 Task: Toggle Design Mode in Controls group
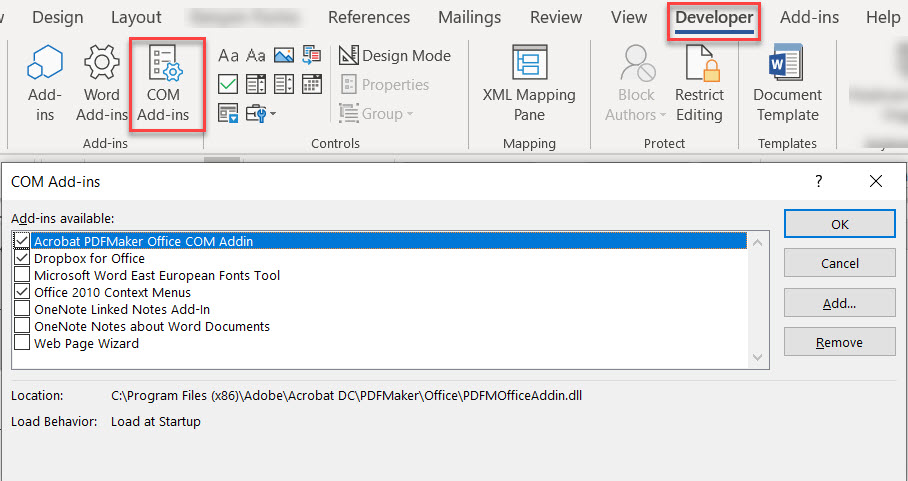[x=394, y=56]
